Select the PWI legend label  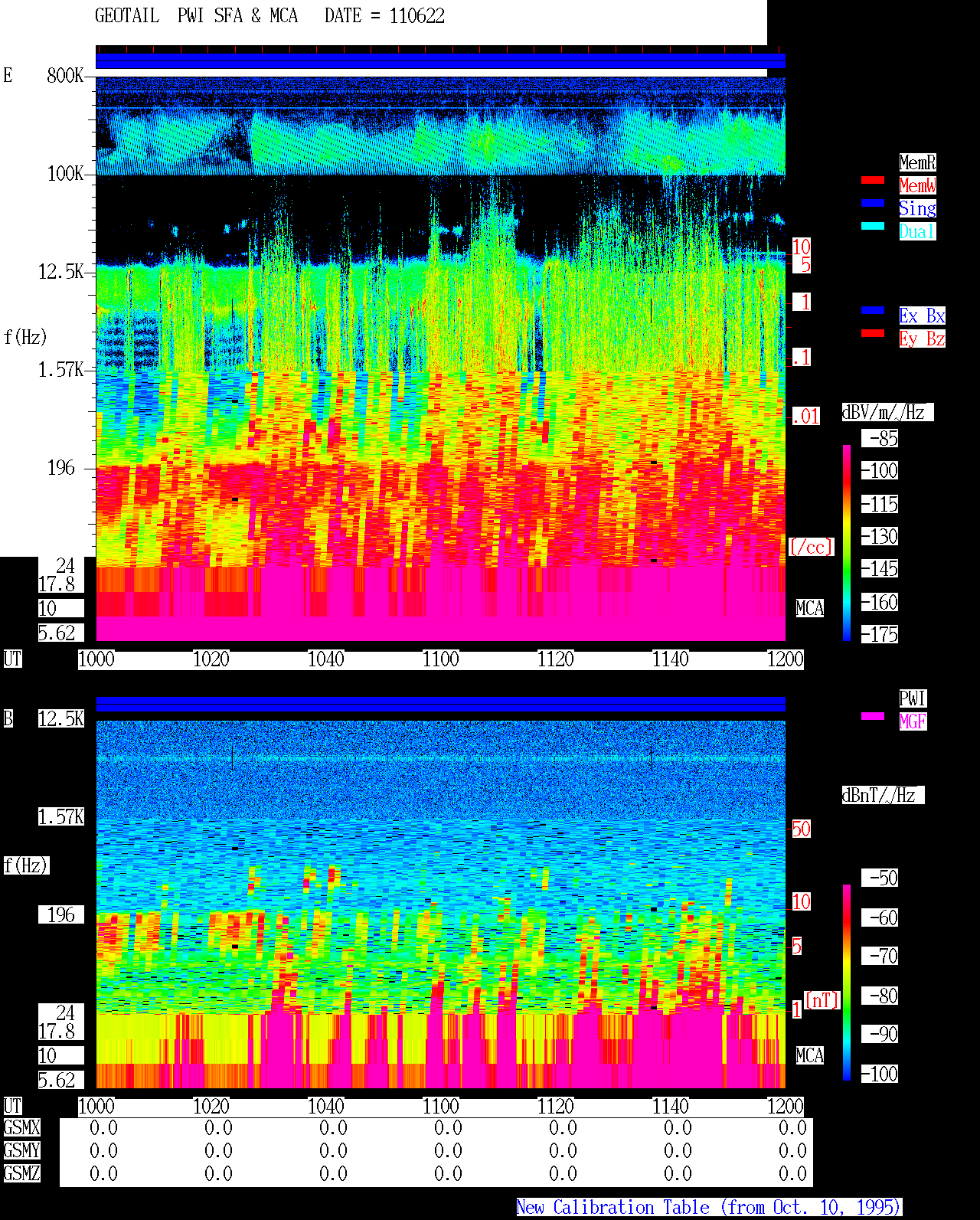[913, 698]
